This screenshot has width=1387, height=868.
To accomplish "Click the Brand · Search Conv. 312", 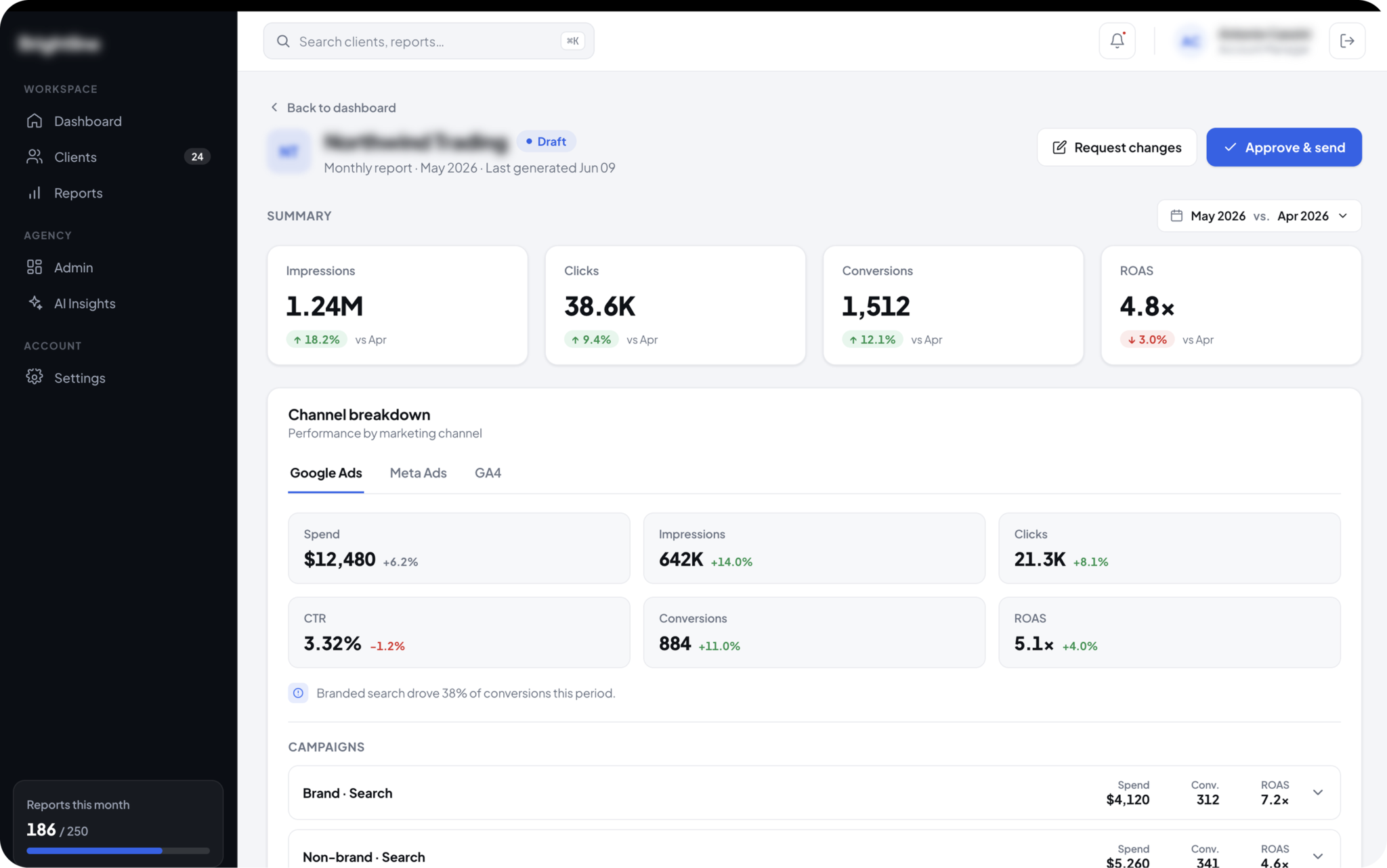I will tap(1208, 800).
